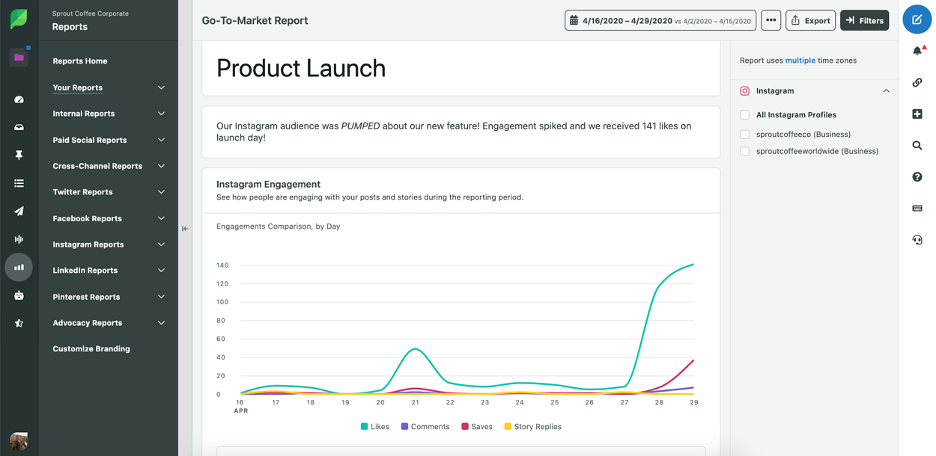The image size is (936, 456).
Task: Click the blue Compose pencil icon
Action: (x=917, y=19)
